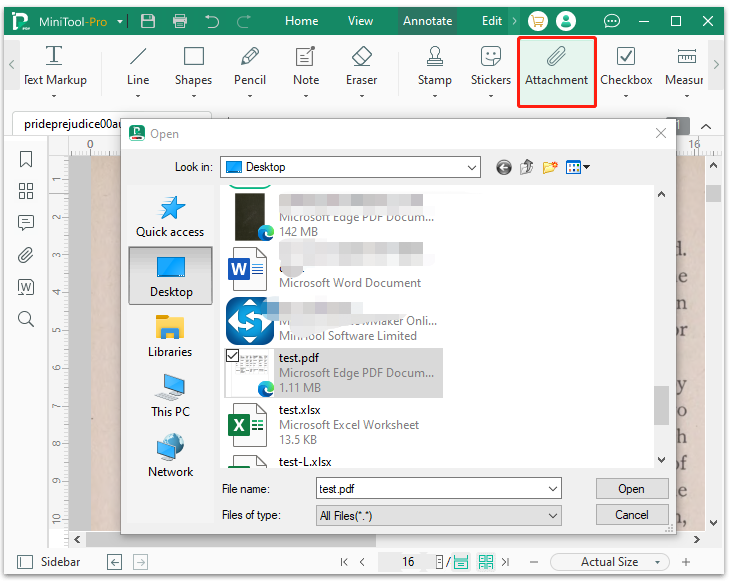Collapse the ribbon with the up chevron
Viewport: 731px width, 582px height.
click(x=706, y=126)
